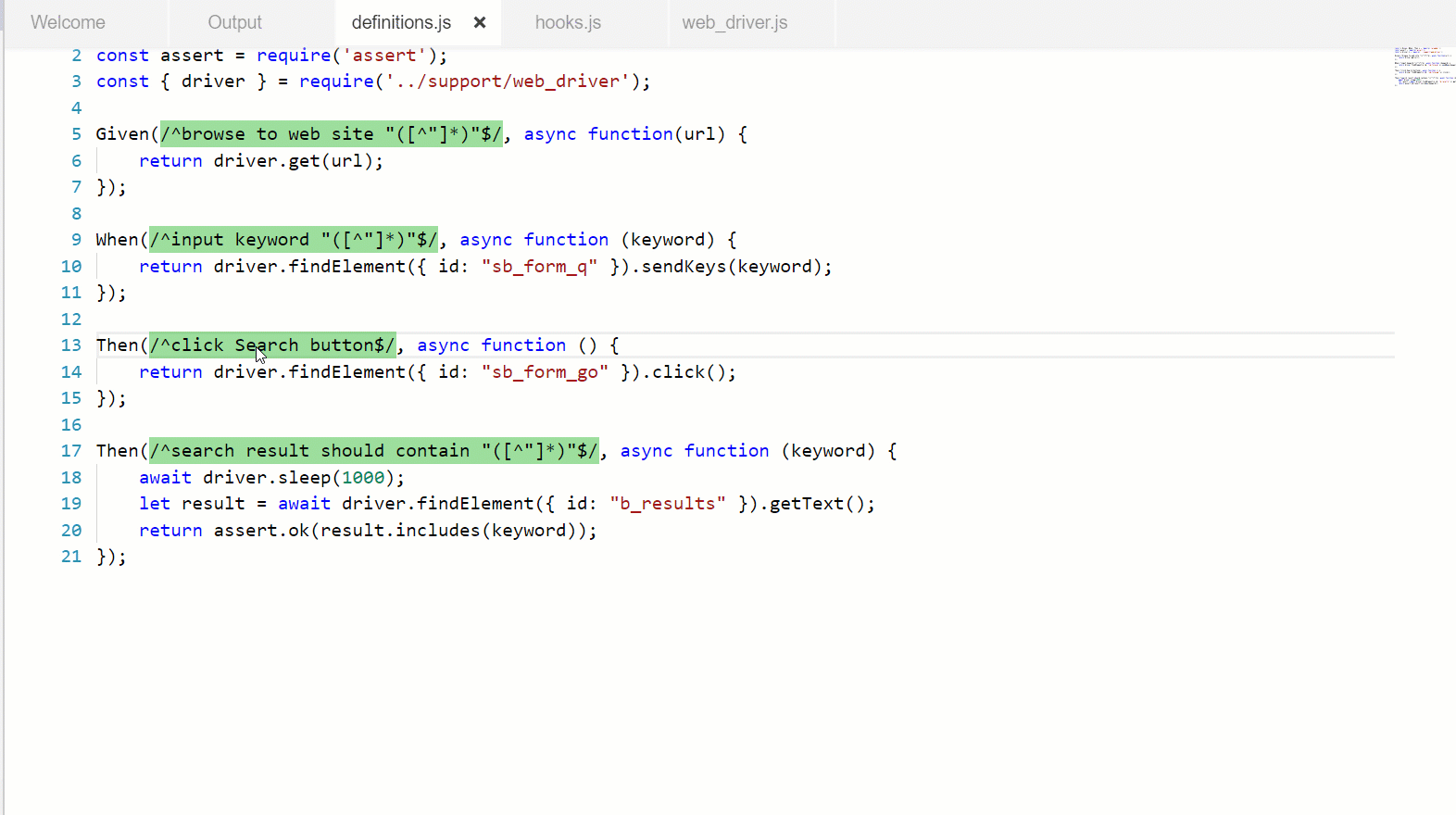Open the web_driver.js tab
1456x815 pixels.
pos(734,22)
